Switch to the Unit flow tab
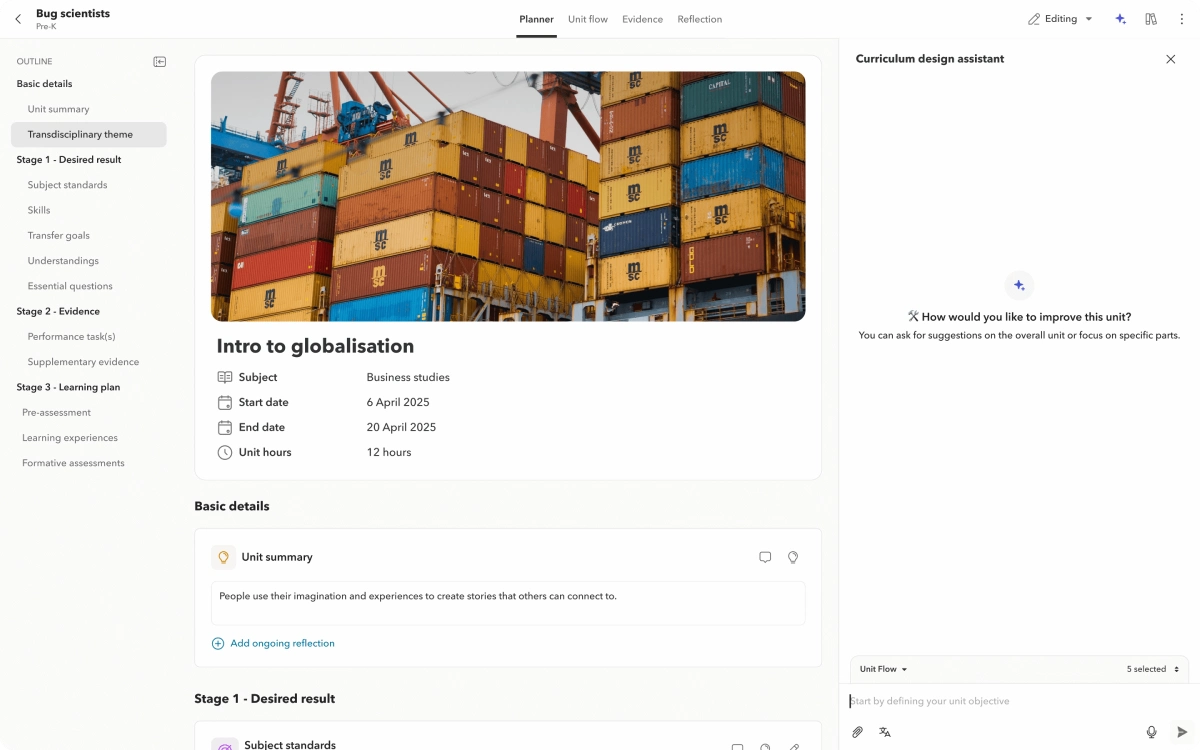The width and height of the screenshot is (1200, 750). (x=587, y=19)
